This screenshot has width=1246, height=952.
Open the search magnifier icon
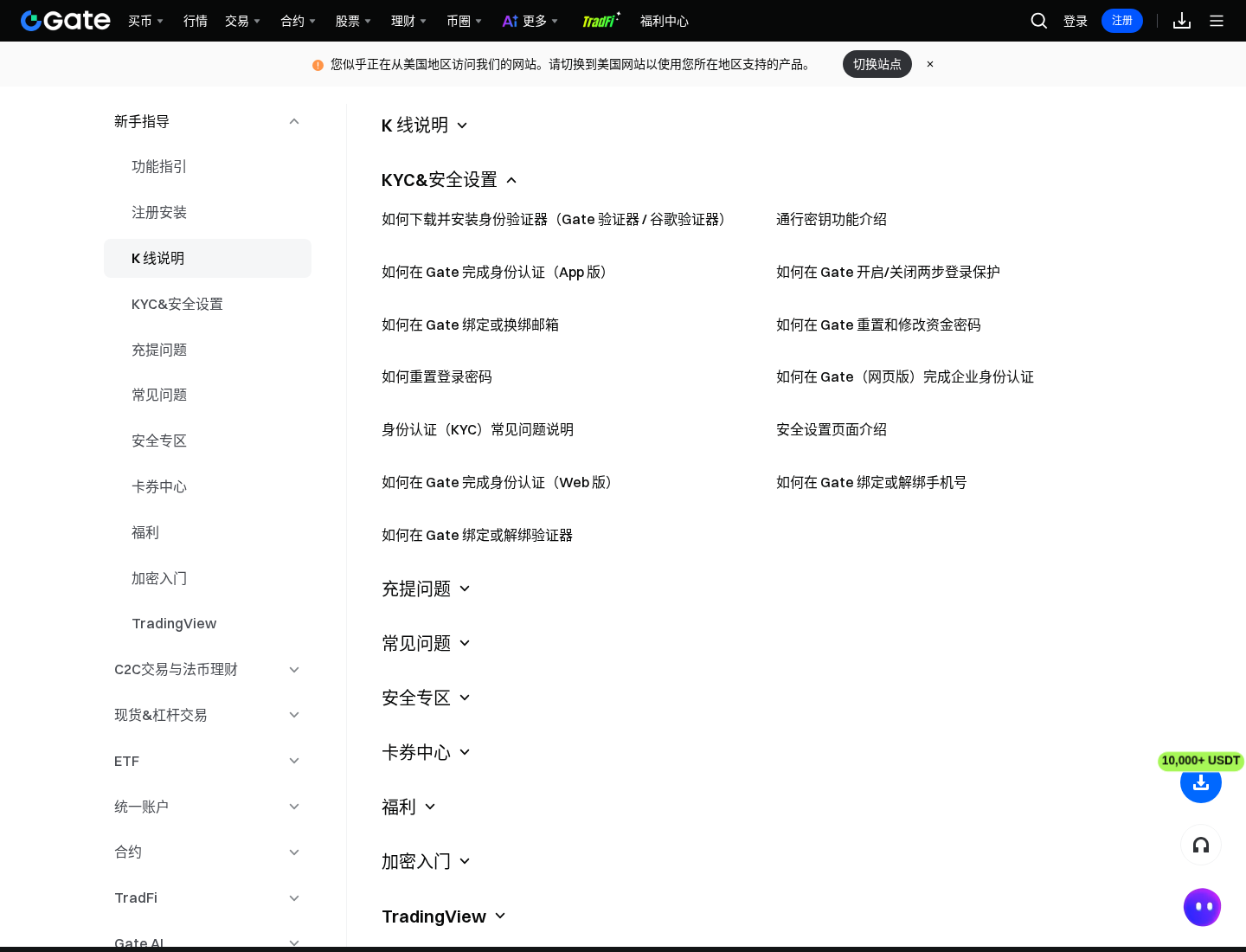click(1039, 21)
